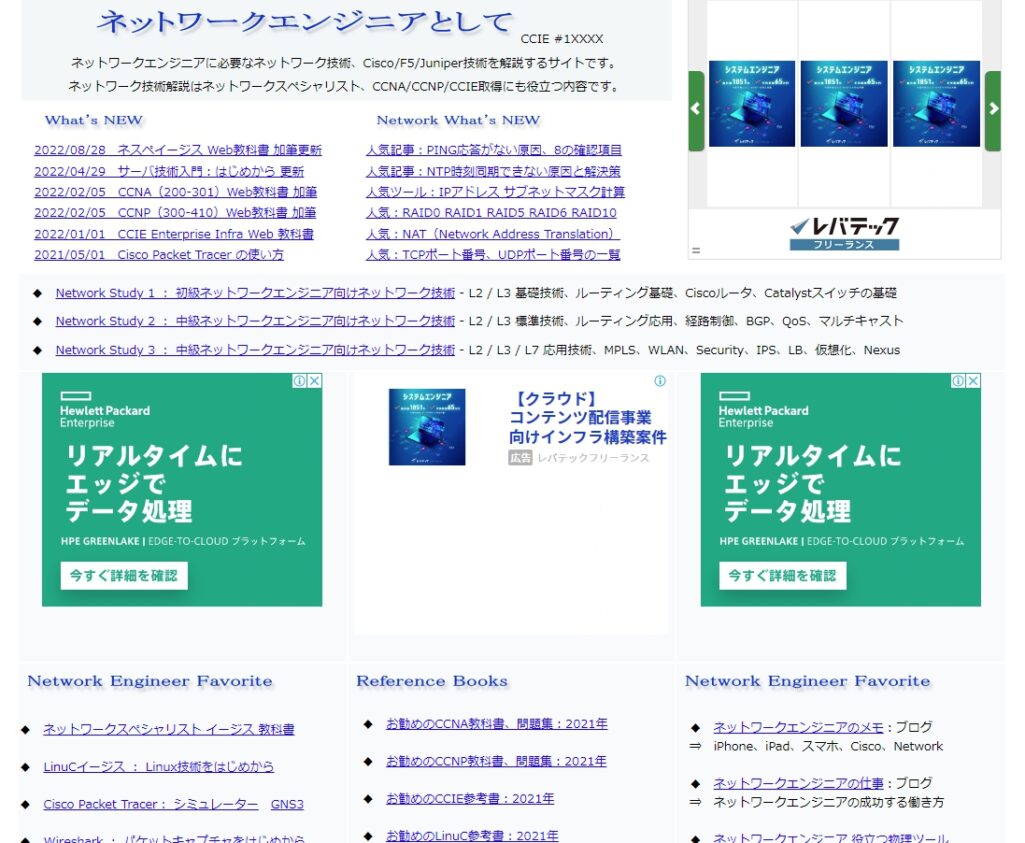Click 広告 label under center ad

tap(520, 458)
